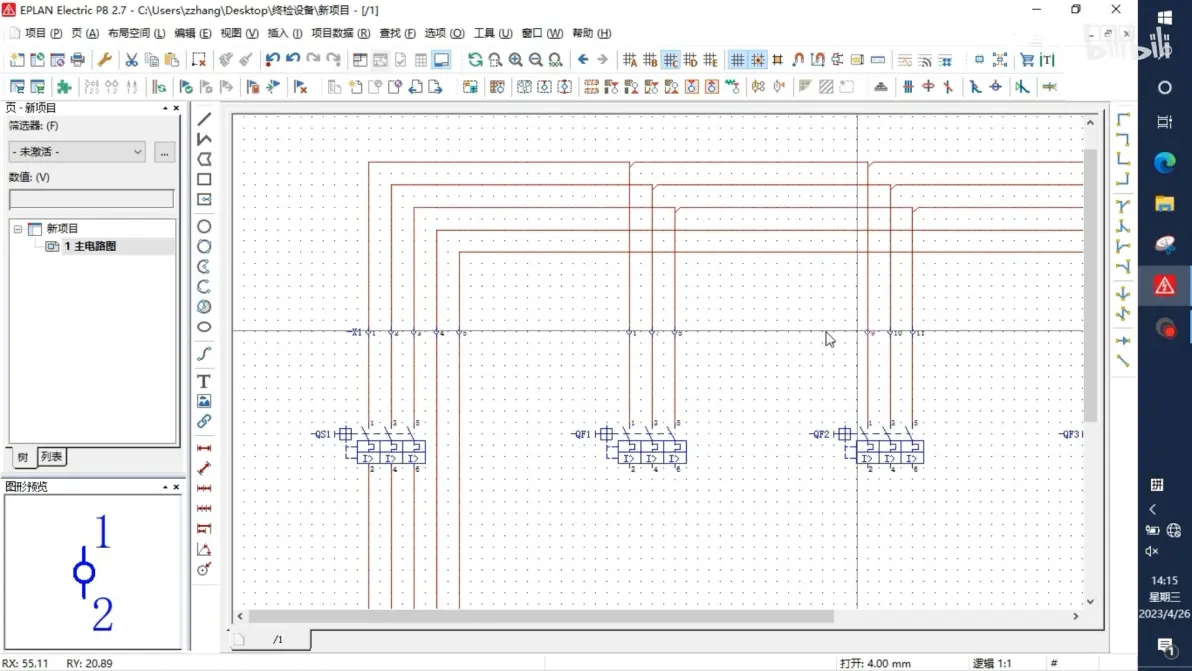Image resolution: width=1192 pixels, height=671 pixels.
Task: Insert an image file with the picture tool
Action: (204, 401)
